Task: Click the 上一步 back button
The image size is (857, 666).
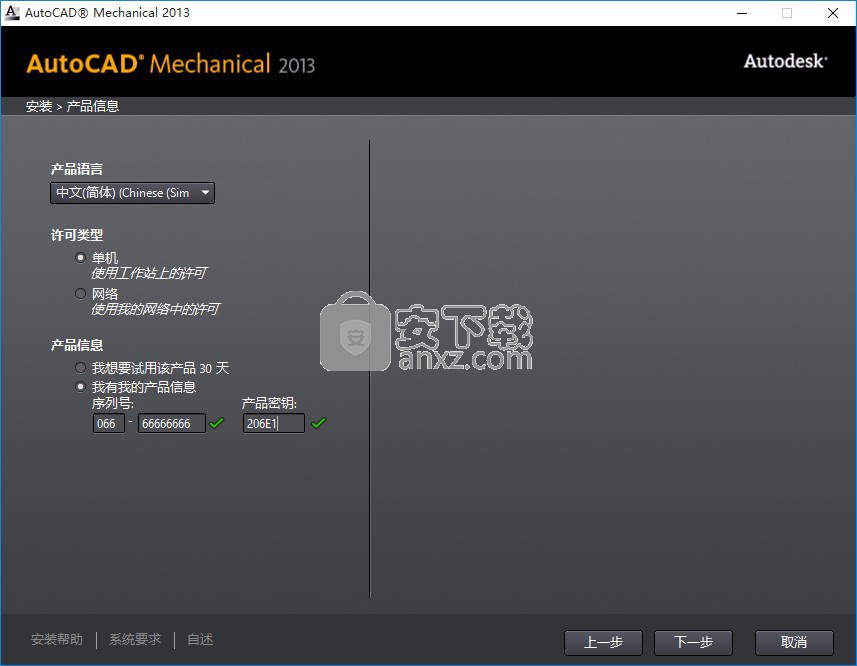Action: 603,643
